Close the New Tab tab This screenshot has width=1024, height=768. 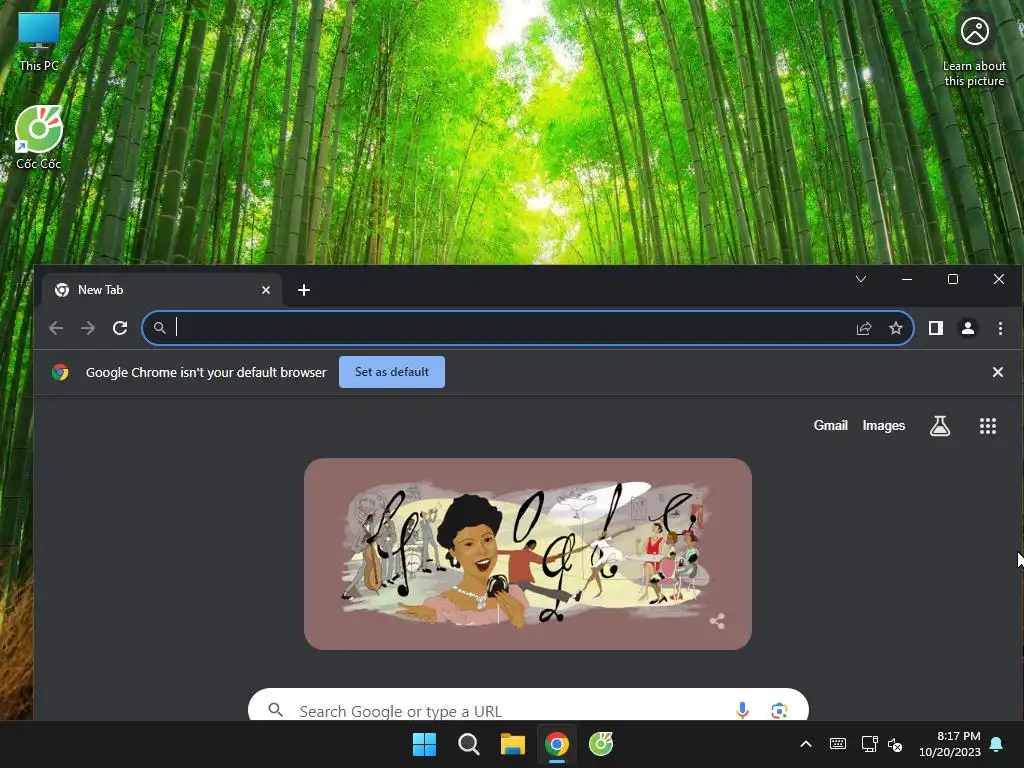[266, 290]
